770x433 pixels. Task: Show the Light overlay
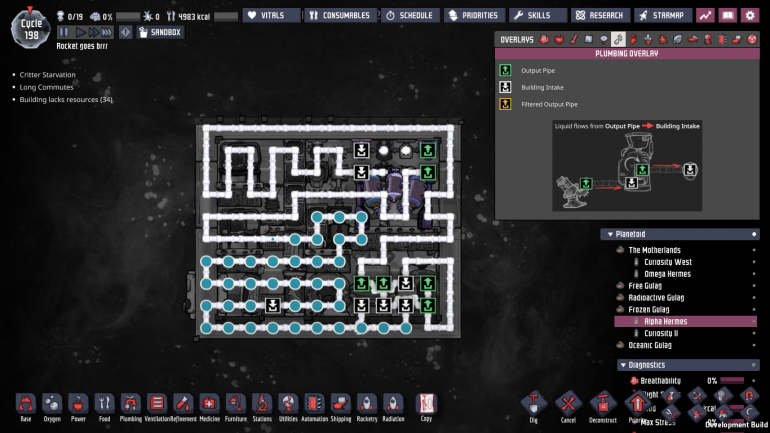(604, 39)
